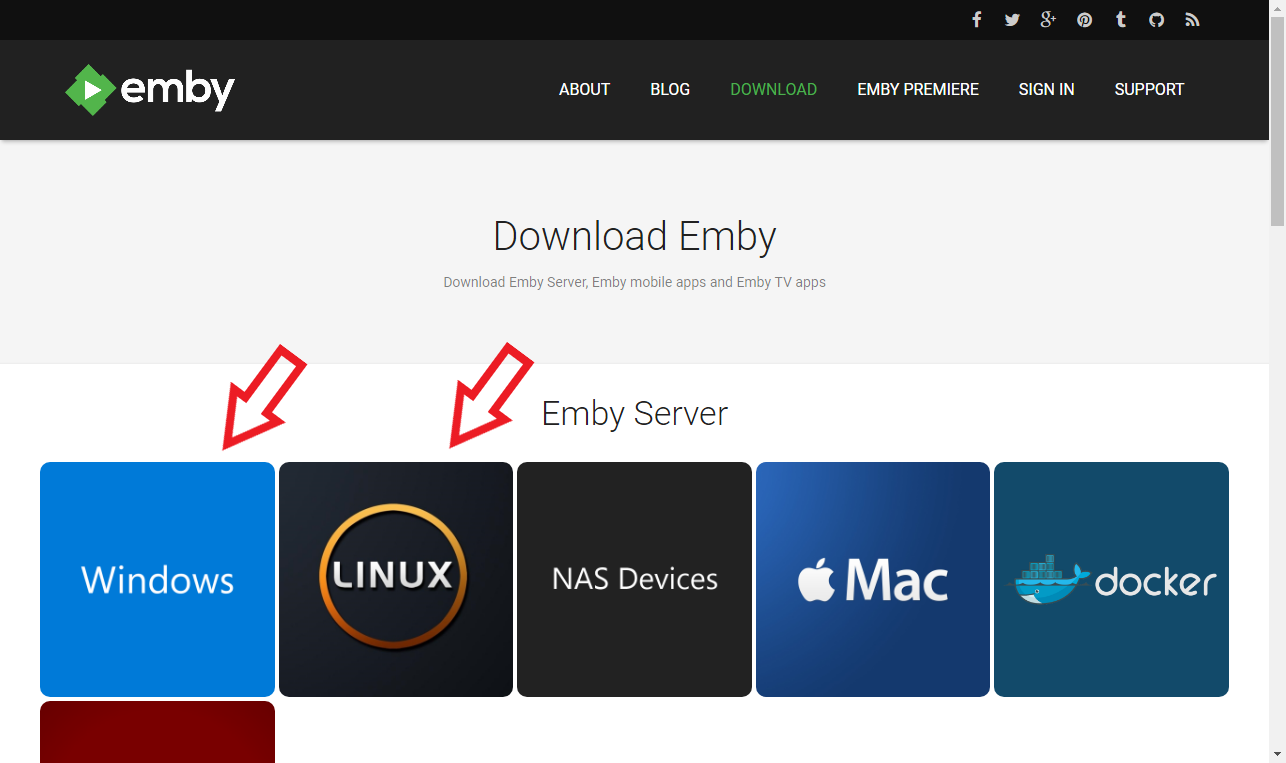This screenshot has height=763, width=1286.
Task: Click the page vertical scrollbar thumb
Action: [1277, 121]
